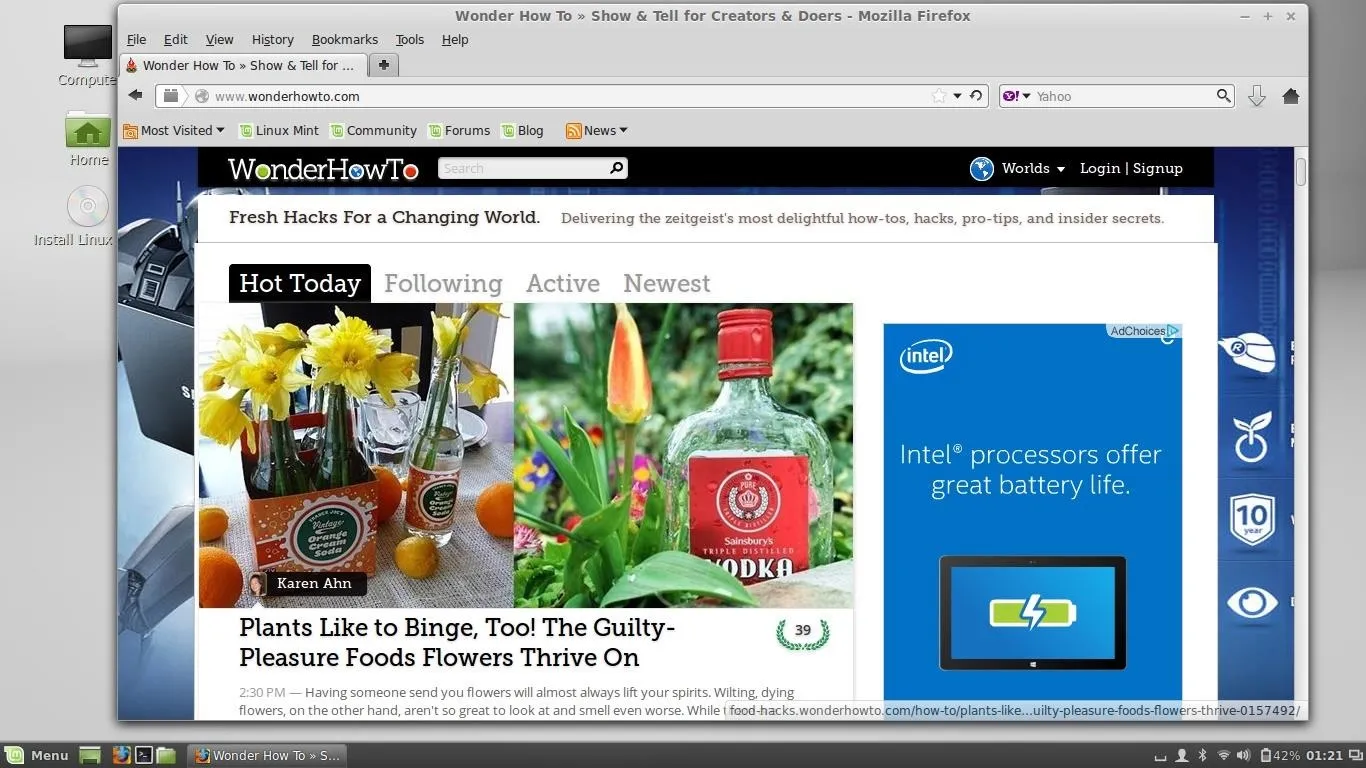Open the Bookmarks menu
This screenshot has width=1366, height=768.
click(344, 40)
